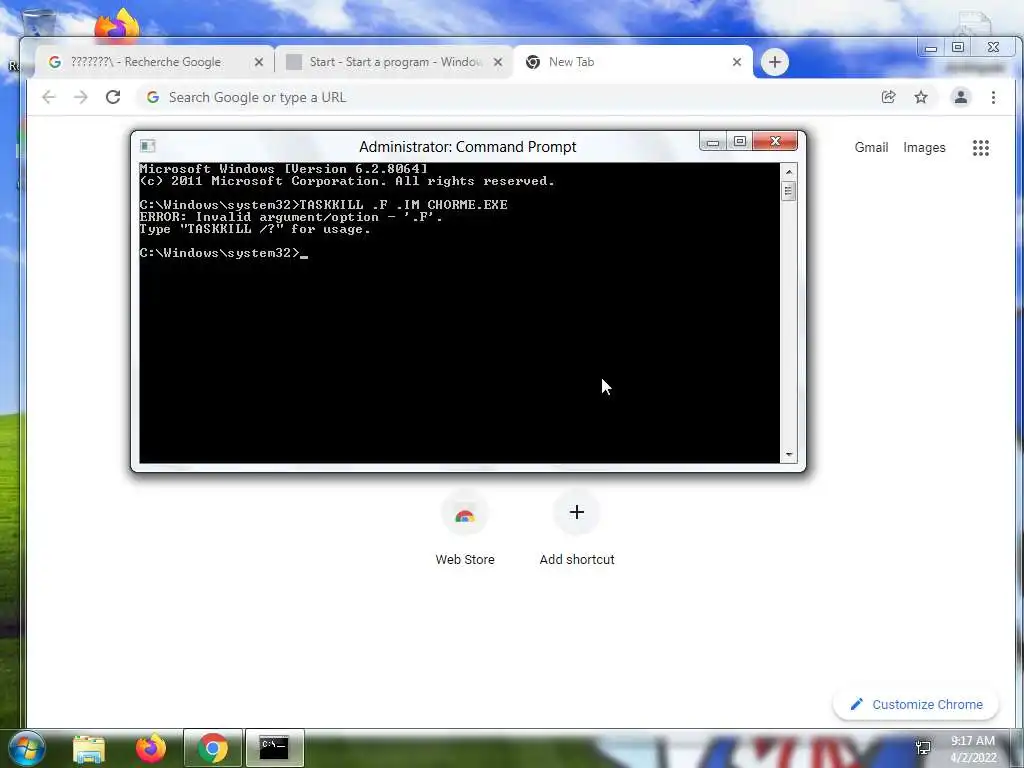Close the Command Prompt window
Screen dimensions: 1024x768
pos(775,141)
